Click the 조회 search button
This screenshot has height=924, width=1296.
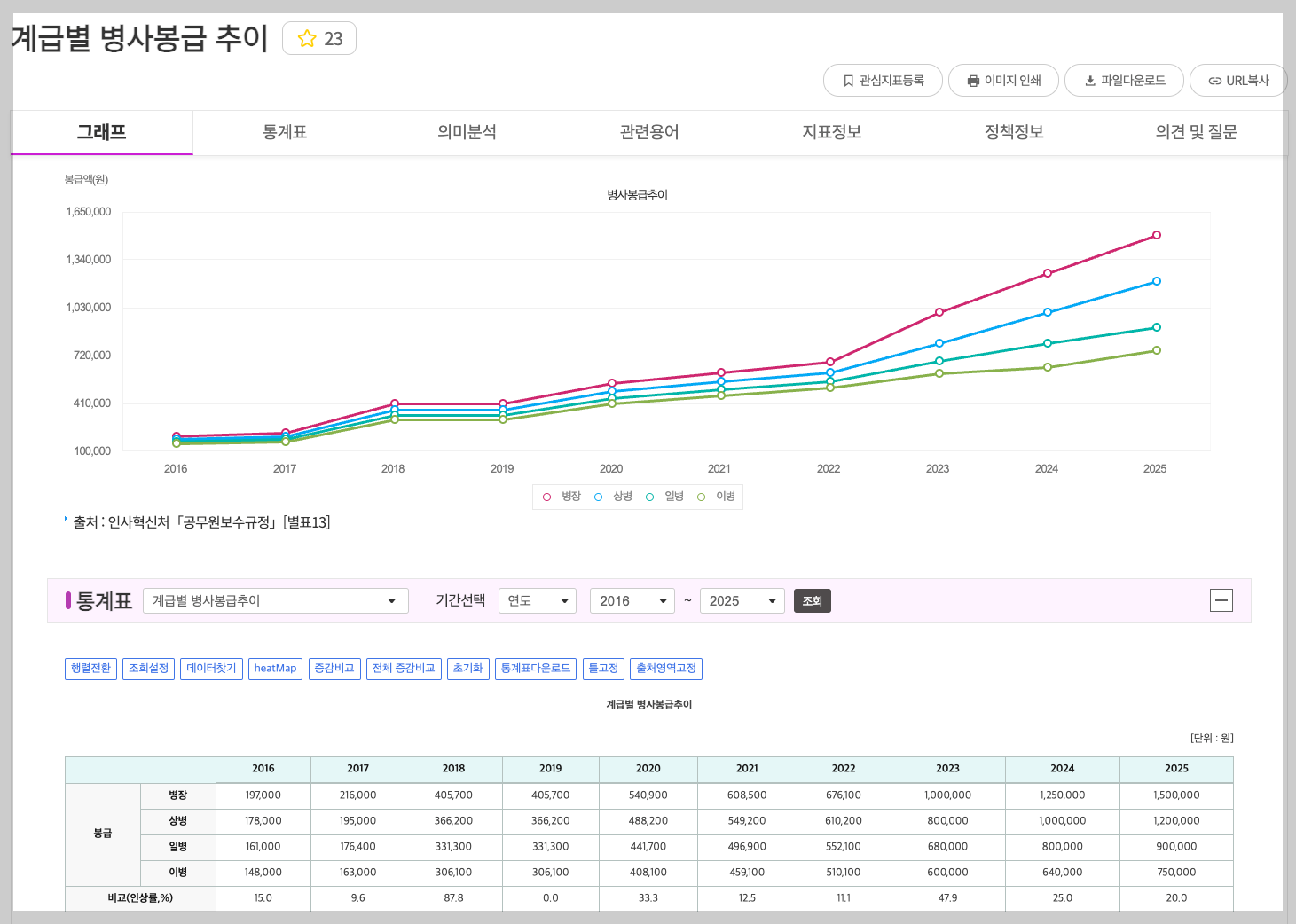(812, 600)
